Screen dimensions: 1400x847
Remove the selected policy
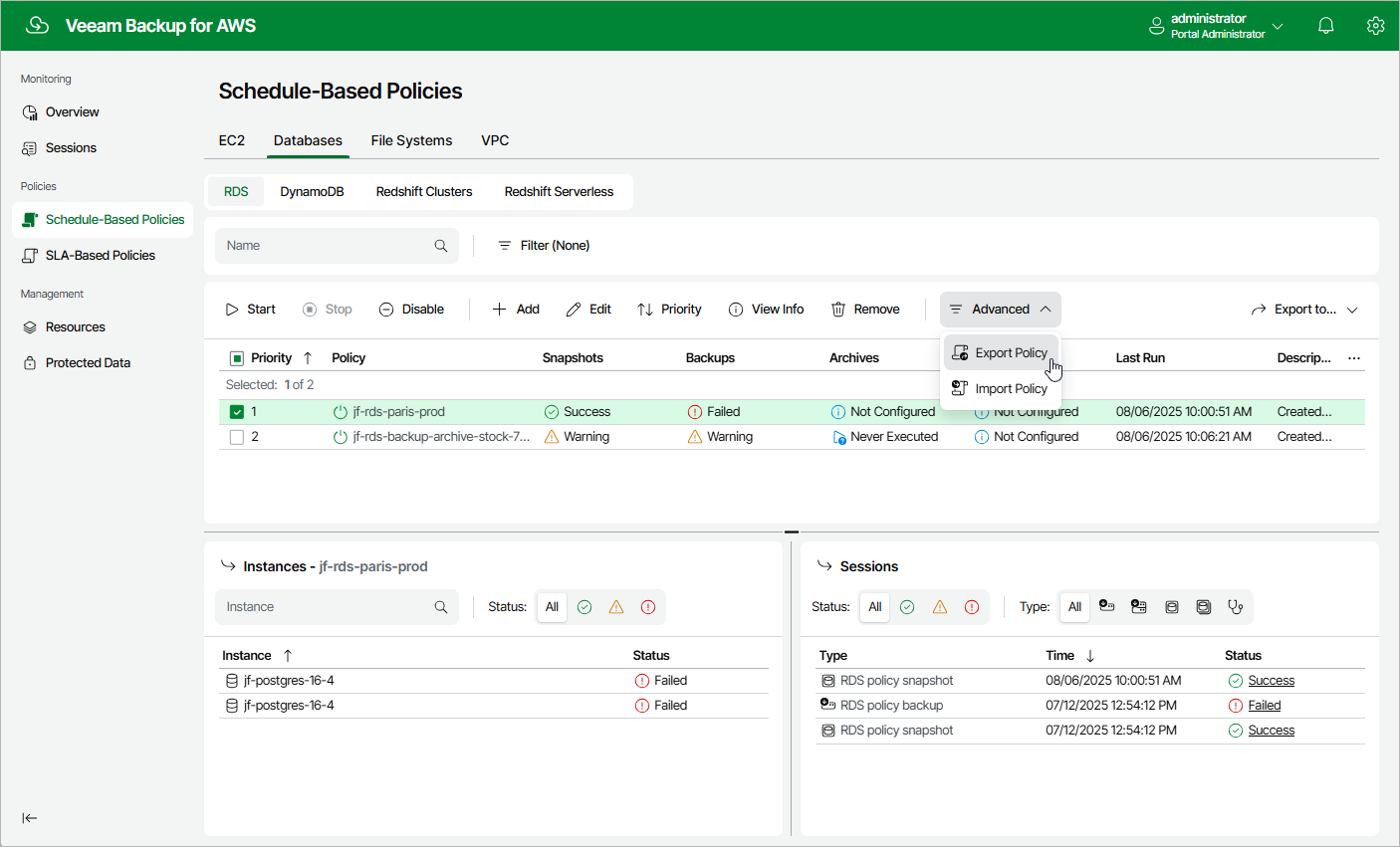(x=865, y=310)
